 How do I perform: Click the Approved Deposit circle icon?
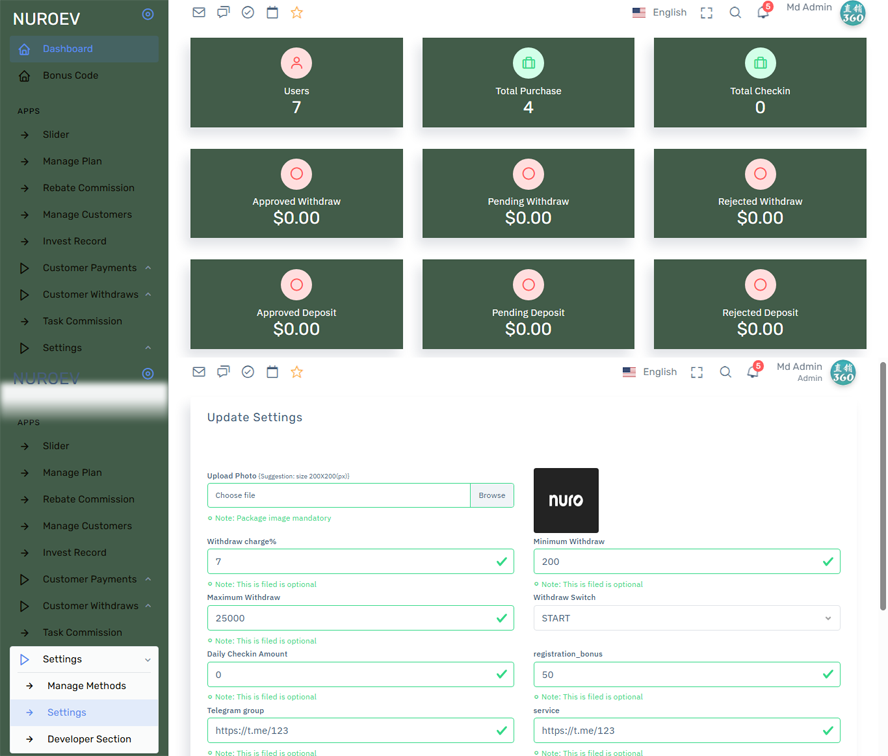point(296,285)
